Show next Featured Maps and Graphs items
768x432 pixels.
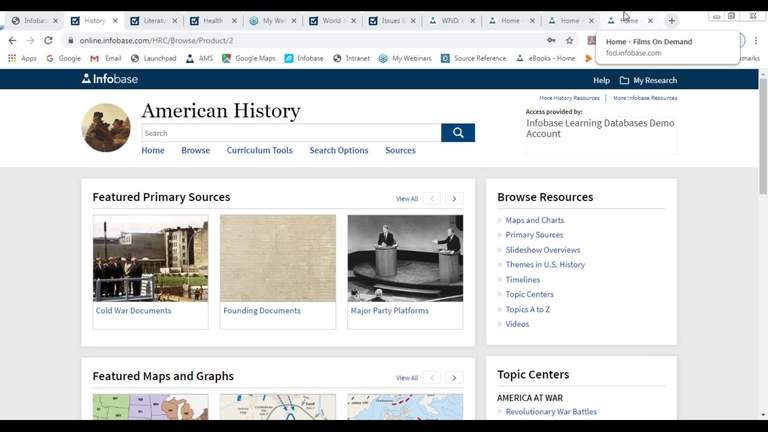click(454, 378)
